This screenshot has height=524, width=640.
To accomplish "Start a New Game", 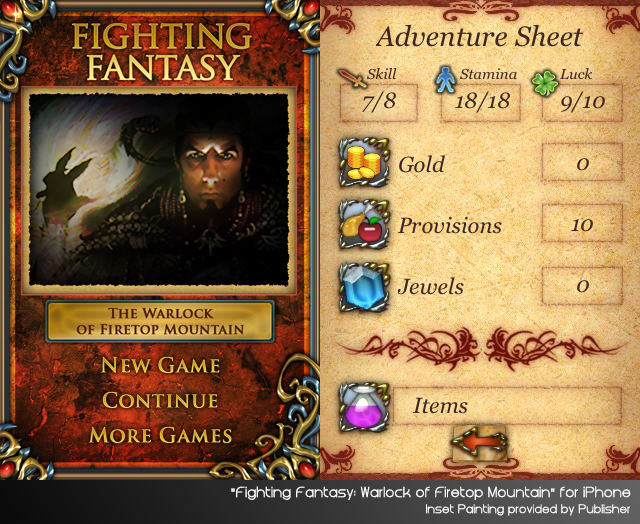I will (160, 365).
